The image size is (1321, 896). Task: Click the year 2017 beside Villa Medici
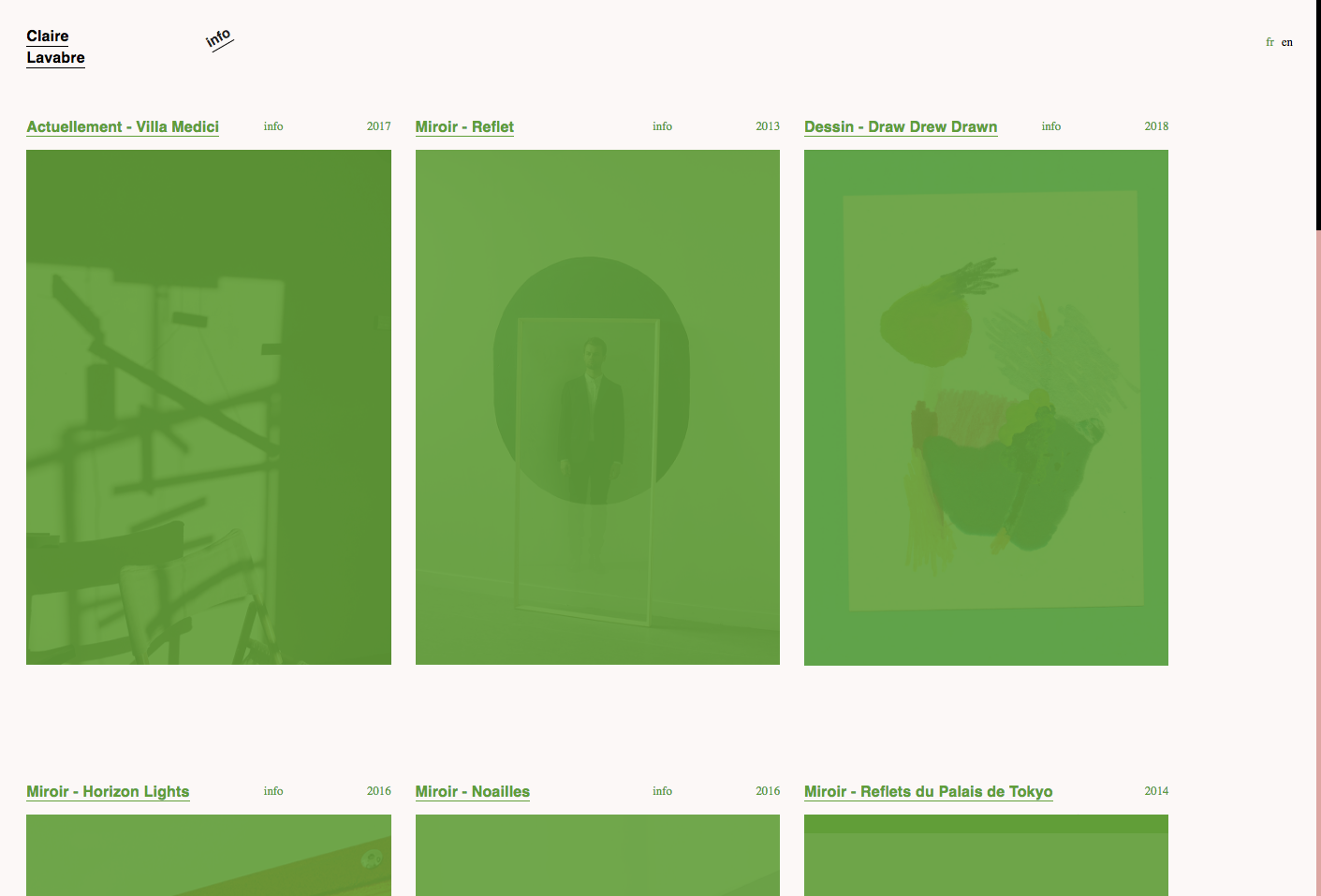[379, 126]
